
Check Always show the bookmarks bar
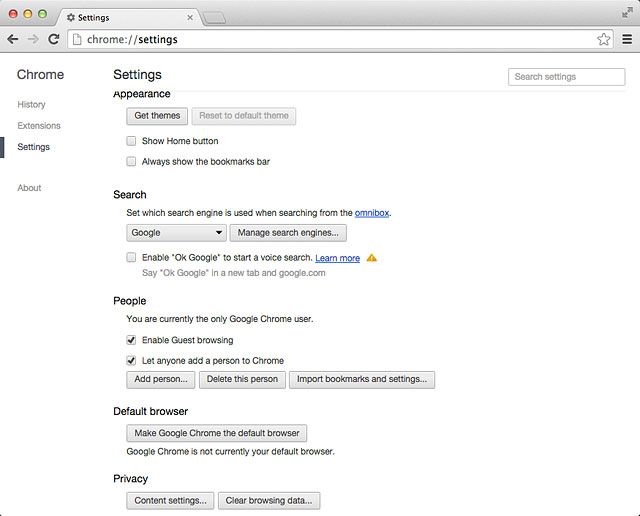click(x=131, y=161)
